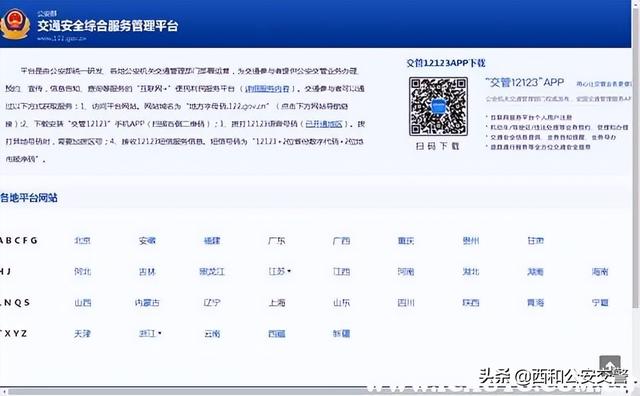Open the 贵州 platform link
Image resolution: width=640 pixels, height=396 pixels.
click(471, 240)
